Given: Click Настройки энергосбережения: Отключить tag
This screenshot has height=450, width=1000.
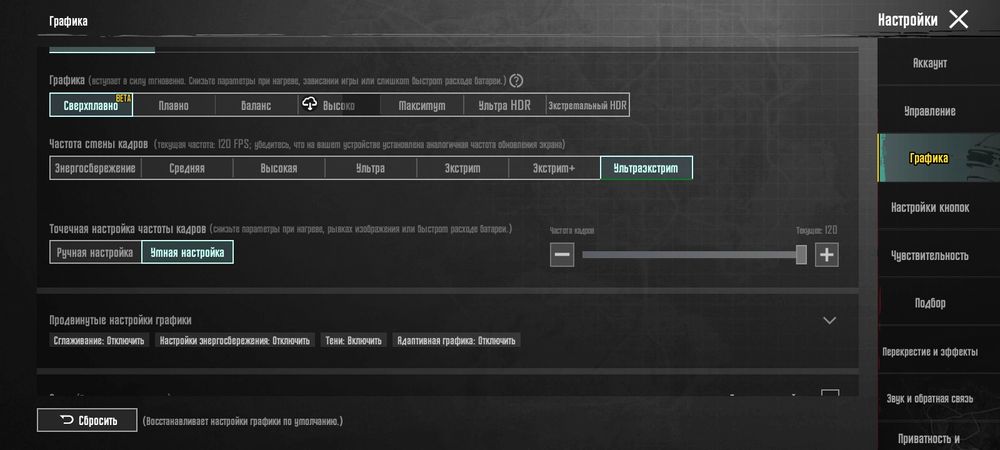Looking at the screenshot, I should (x=235, y=340).
